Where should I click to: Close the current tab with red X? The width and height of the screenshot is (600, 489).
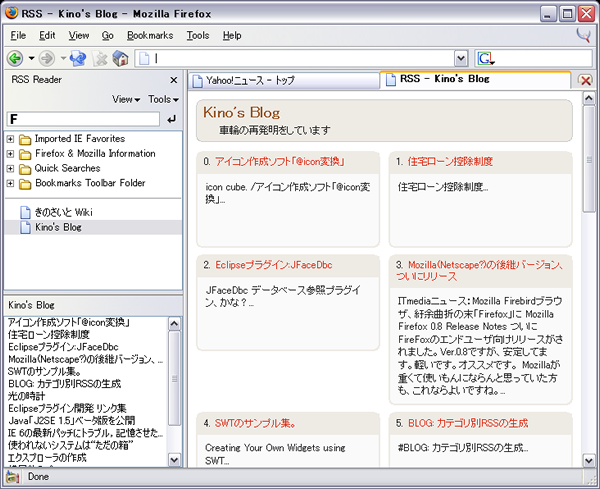585,80
